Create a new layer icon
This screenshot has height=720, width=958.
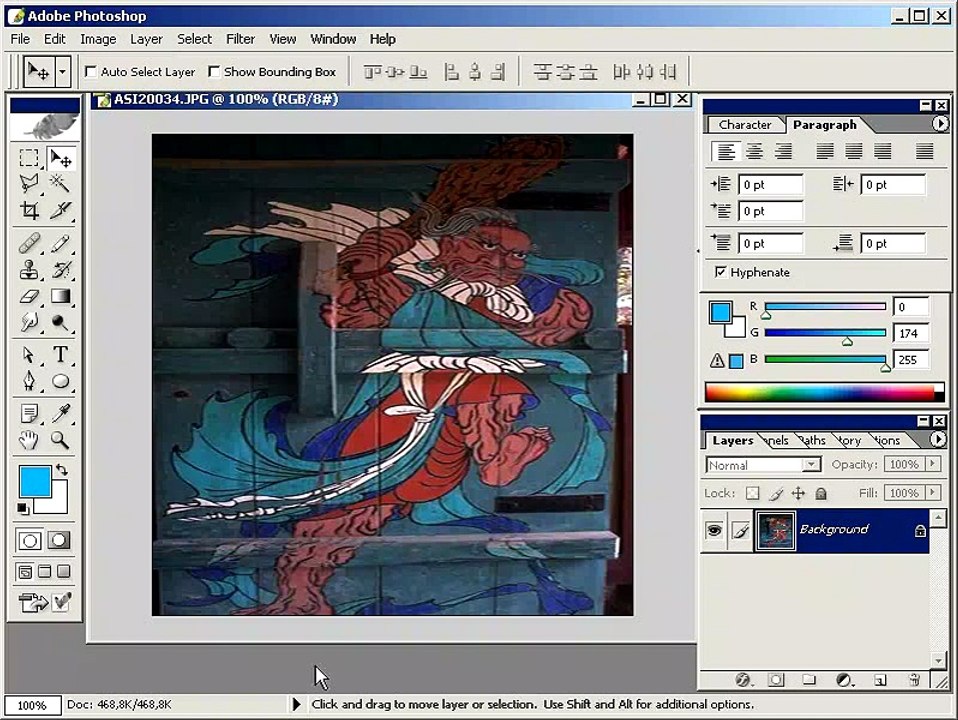880,679
